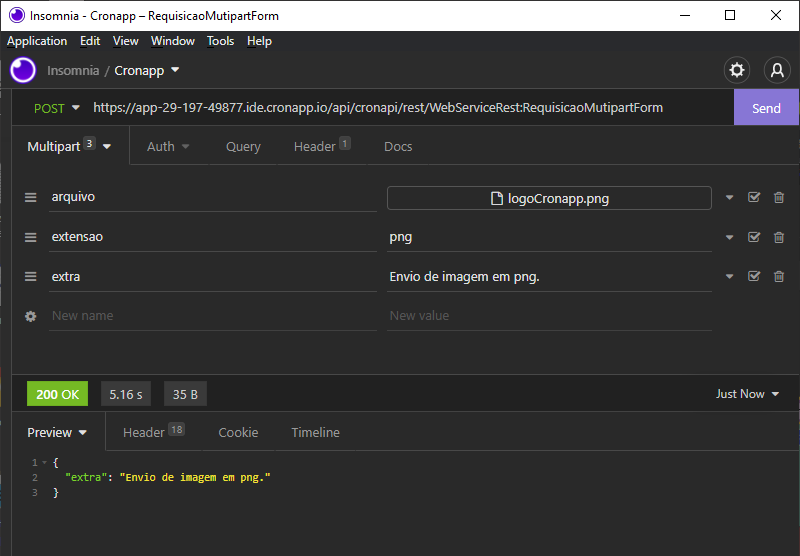This screenshot has height=556, width=800.
Task: Open the Window menu
Action: click(172, 41)
